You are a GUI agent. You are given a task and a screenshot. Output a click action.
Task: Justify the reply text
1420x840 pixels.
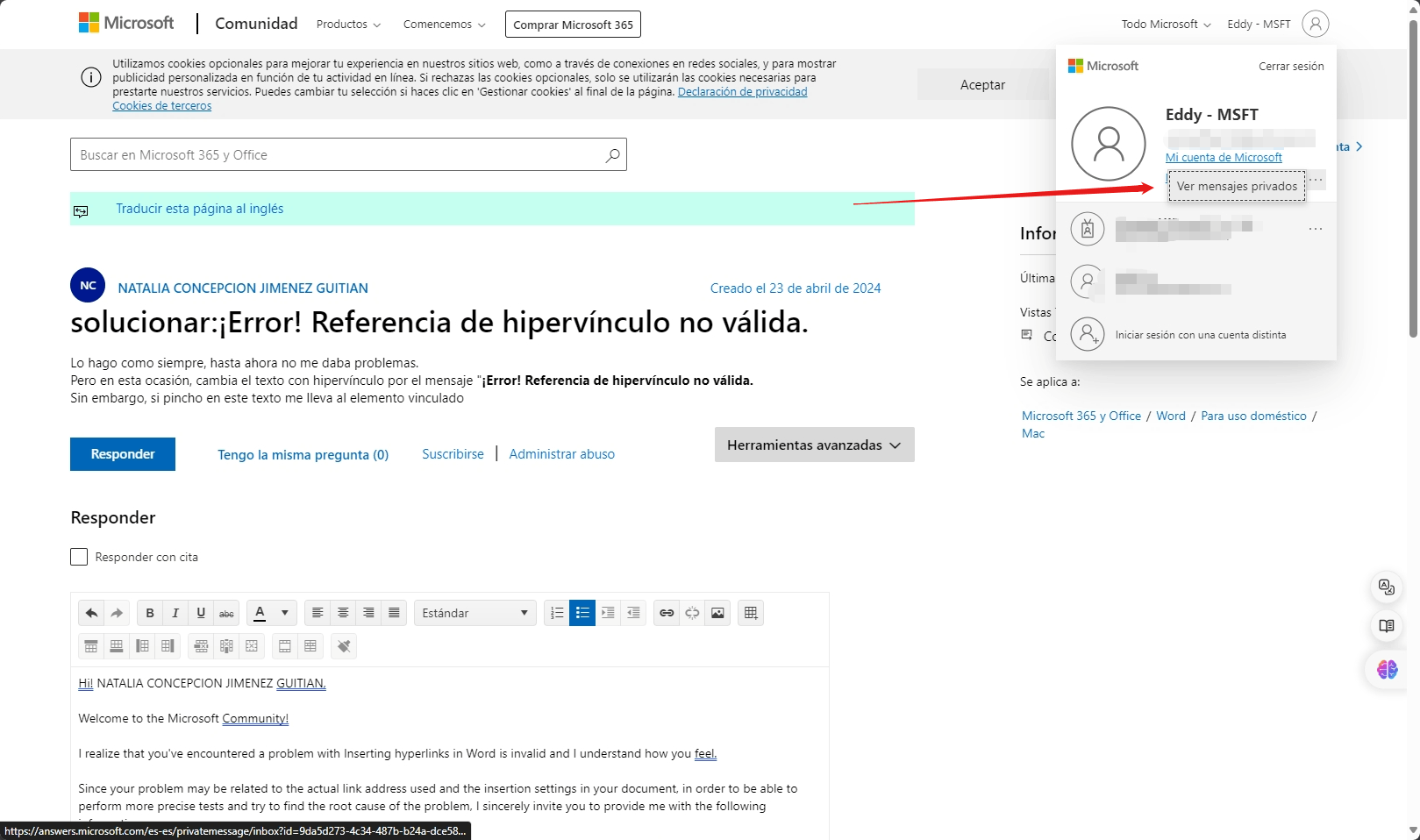tap(394, 613)
